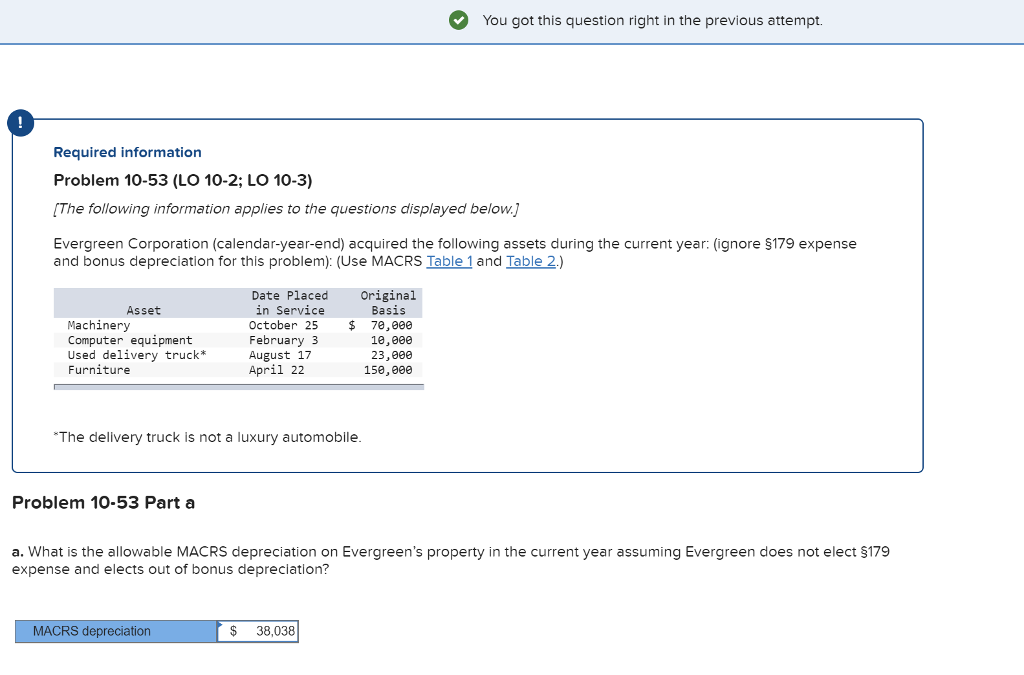Click the 10,000 original basis value
This screenshot has height=675, width=1024.
pos(391,340)
